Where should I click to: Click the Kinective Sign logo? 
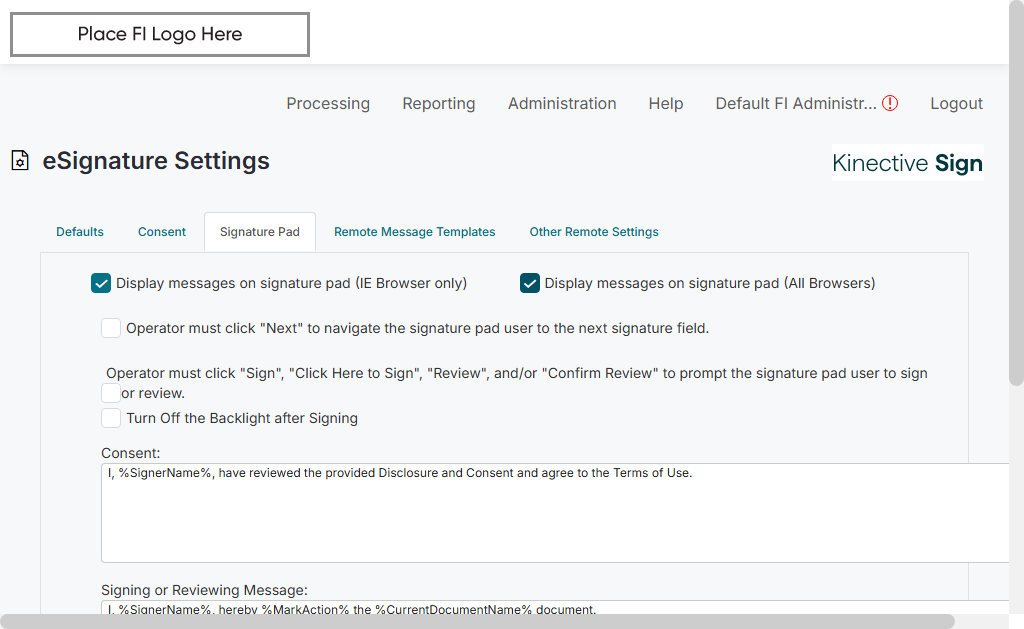point(907,163)
